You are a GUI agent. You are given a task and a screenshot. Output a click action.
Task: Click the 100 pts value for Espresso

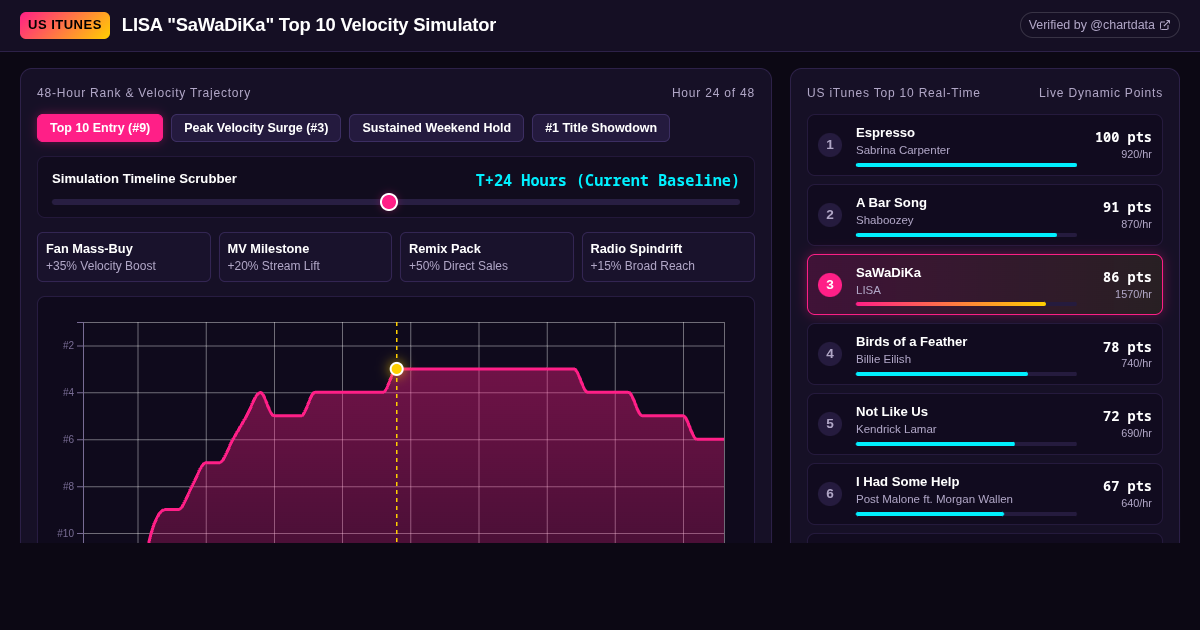click(1123, 137)
